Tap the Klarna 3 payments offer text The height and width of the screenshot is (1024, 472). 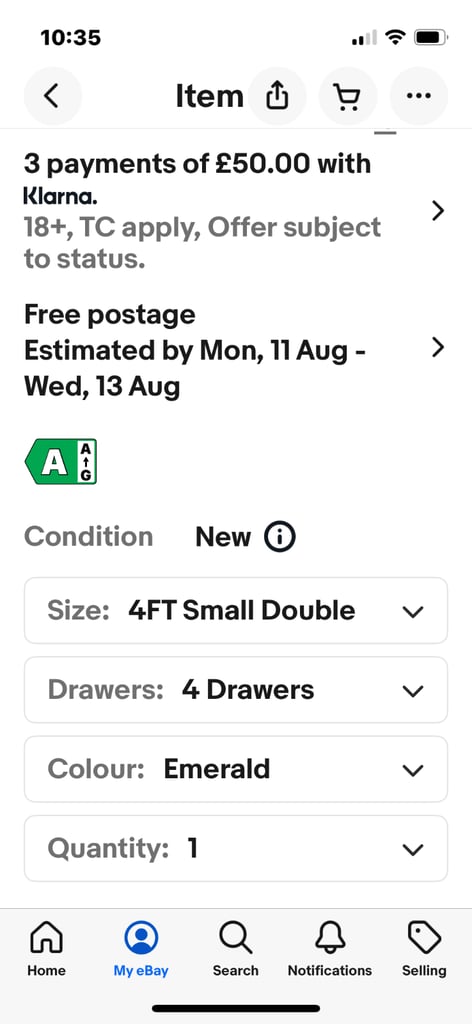tap(198, 163)
